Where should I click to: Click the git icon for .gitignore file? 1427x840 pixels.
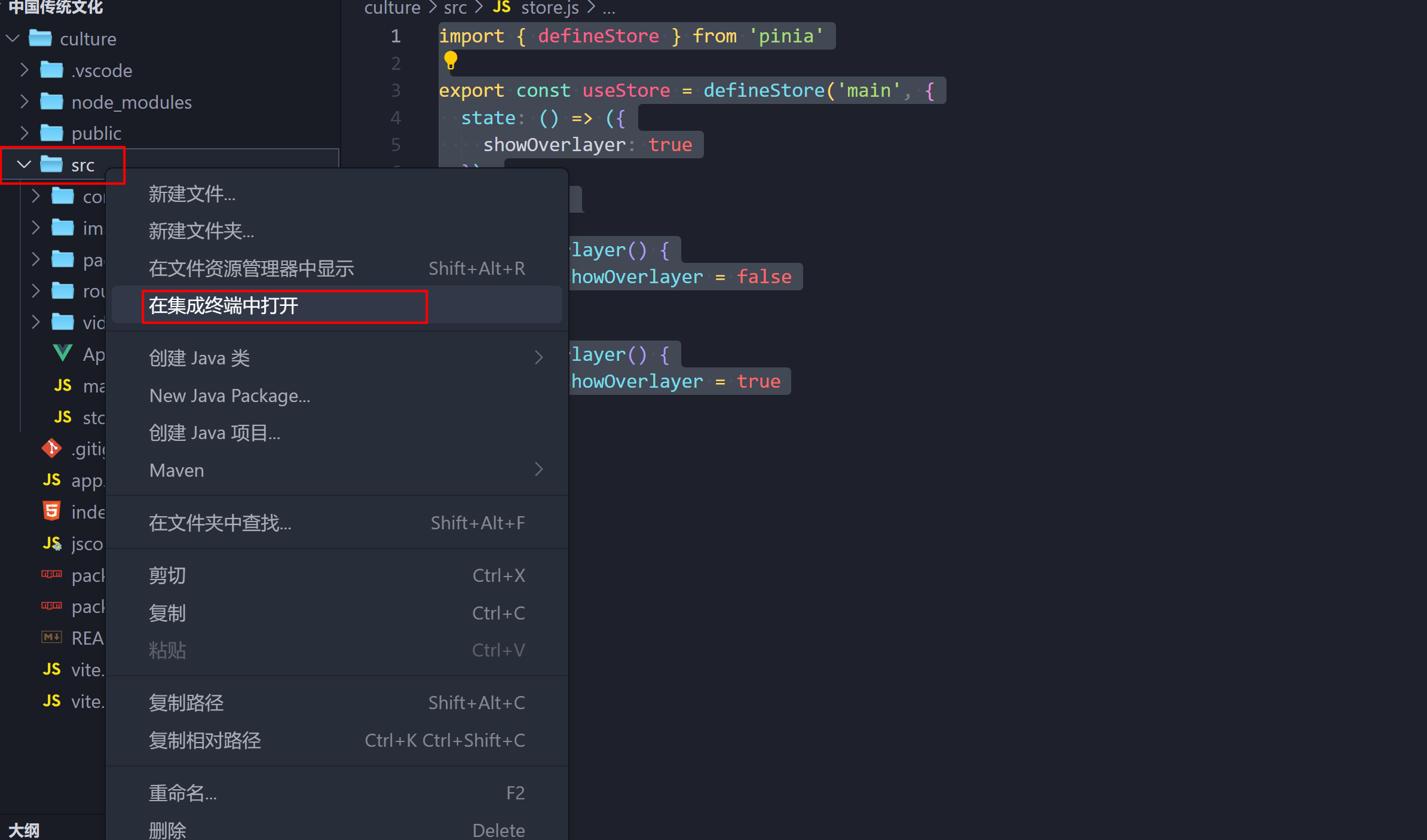point(51,448)
